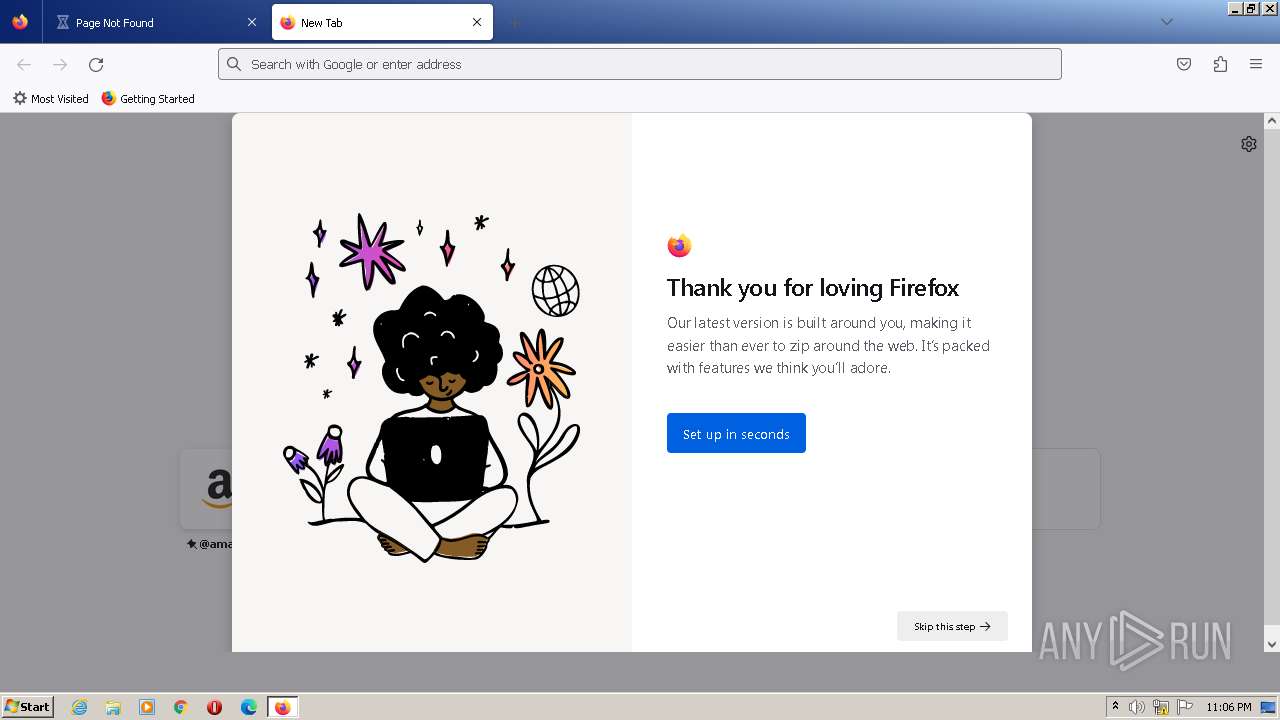Open the Firefox application menu

point(1256,64)
